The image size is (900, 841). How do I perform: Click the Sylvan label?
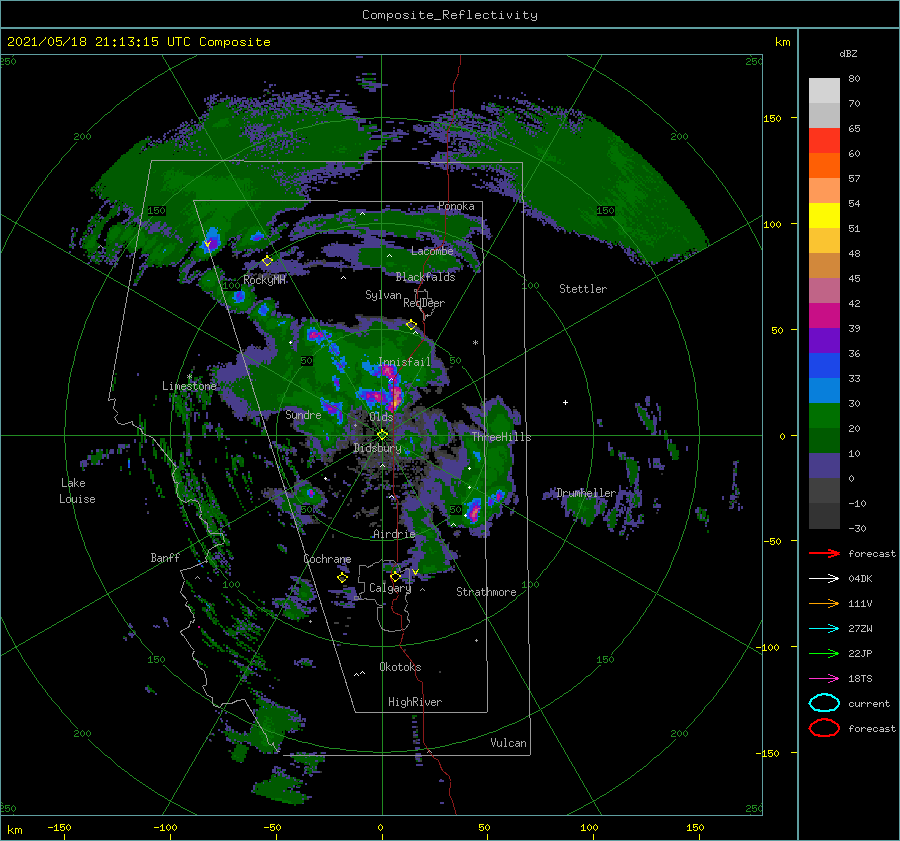coord(383,295)
